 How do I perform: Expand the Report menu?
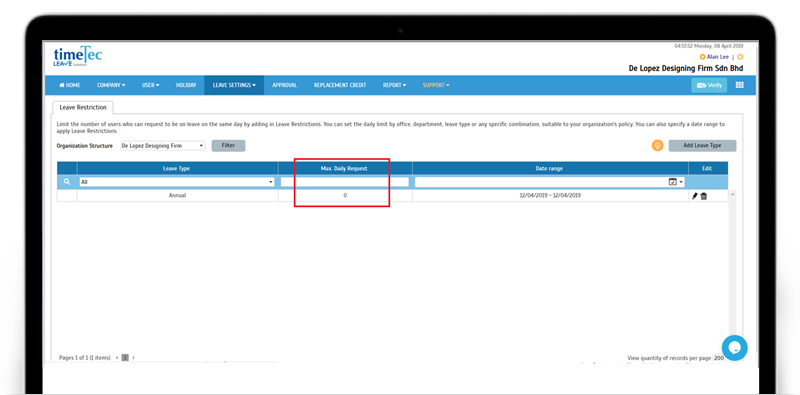click(x=394, y=85)
